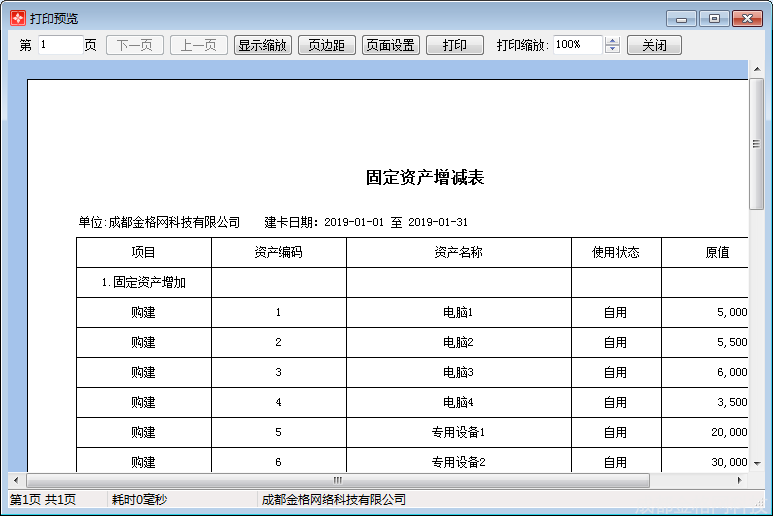Click the 打印 button
Image resolution: width=773 pixels, height=516 pixels.
454,45
